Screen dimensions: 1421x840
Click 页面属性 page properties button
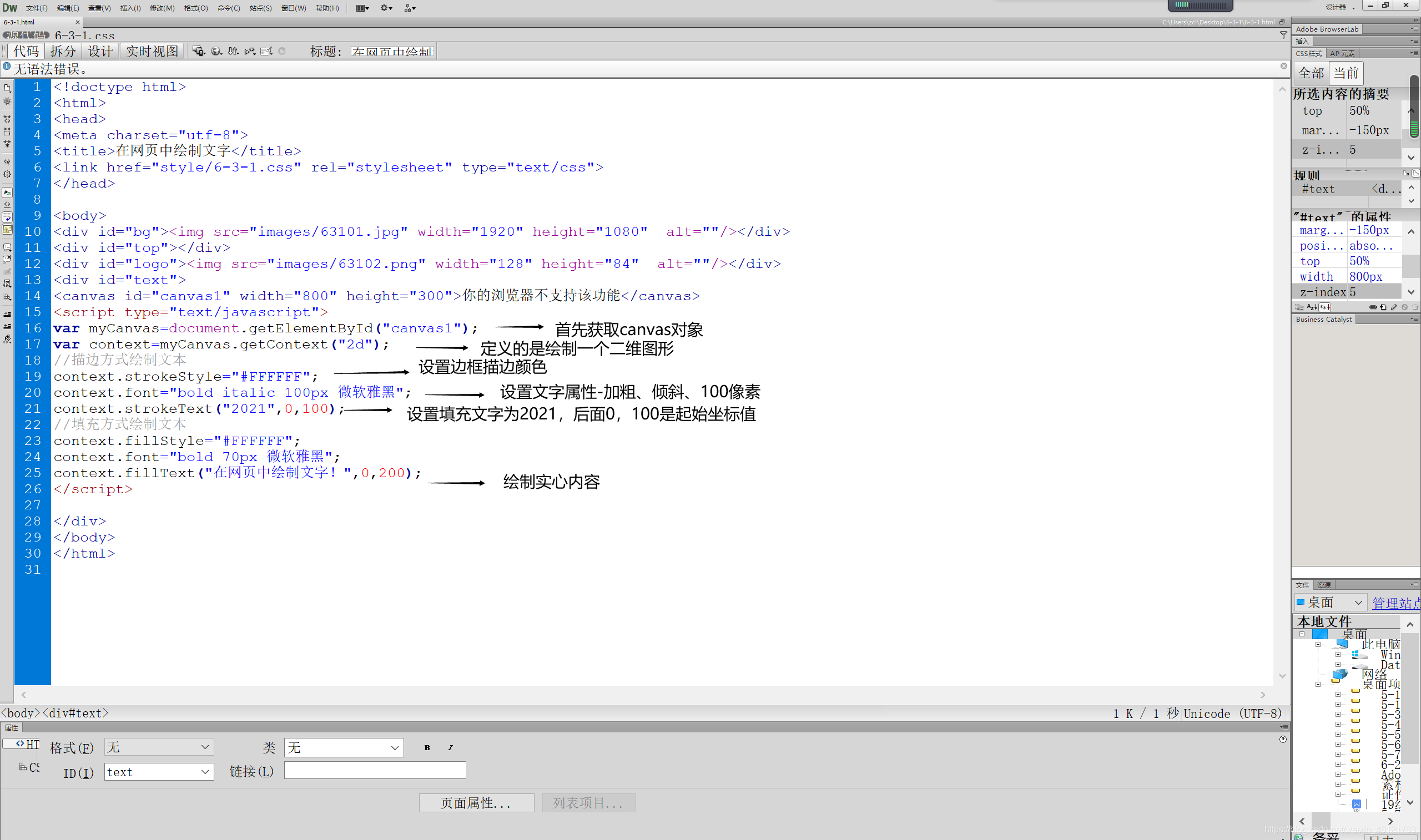tap(476, 803)
